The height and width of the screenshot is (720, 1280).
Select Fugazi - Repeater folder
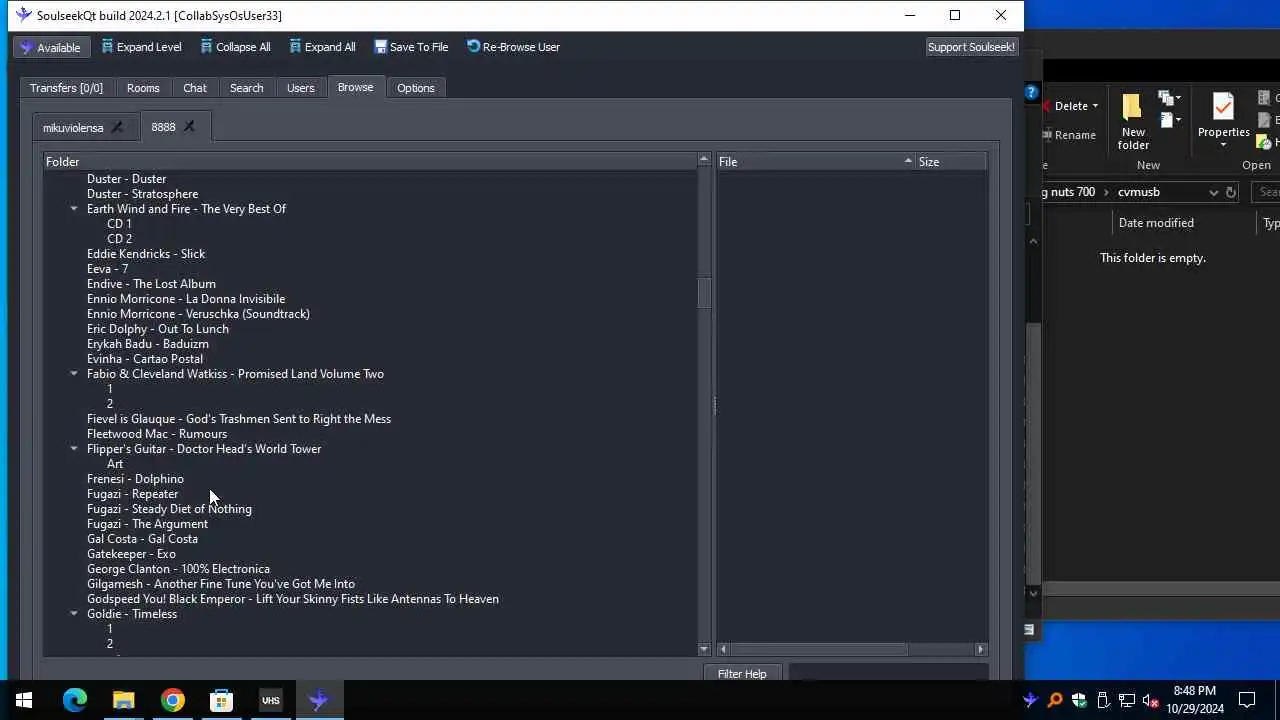tap(132, 494)
